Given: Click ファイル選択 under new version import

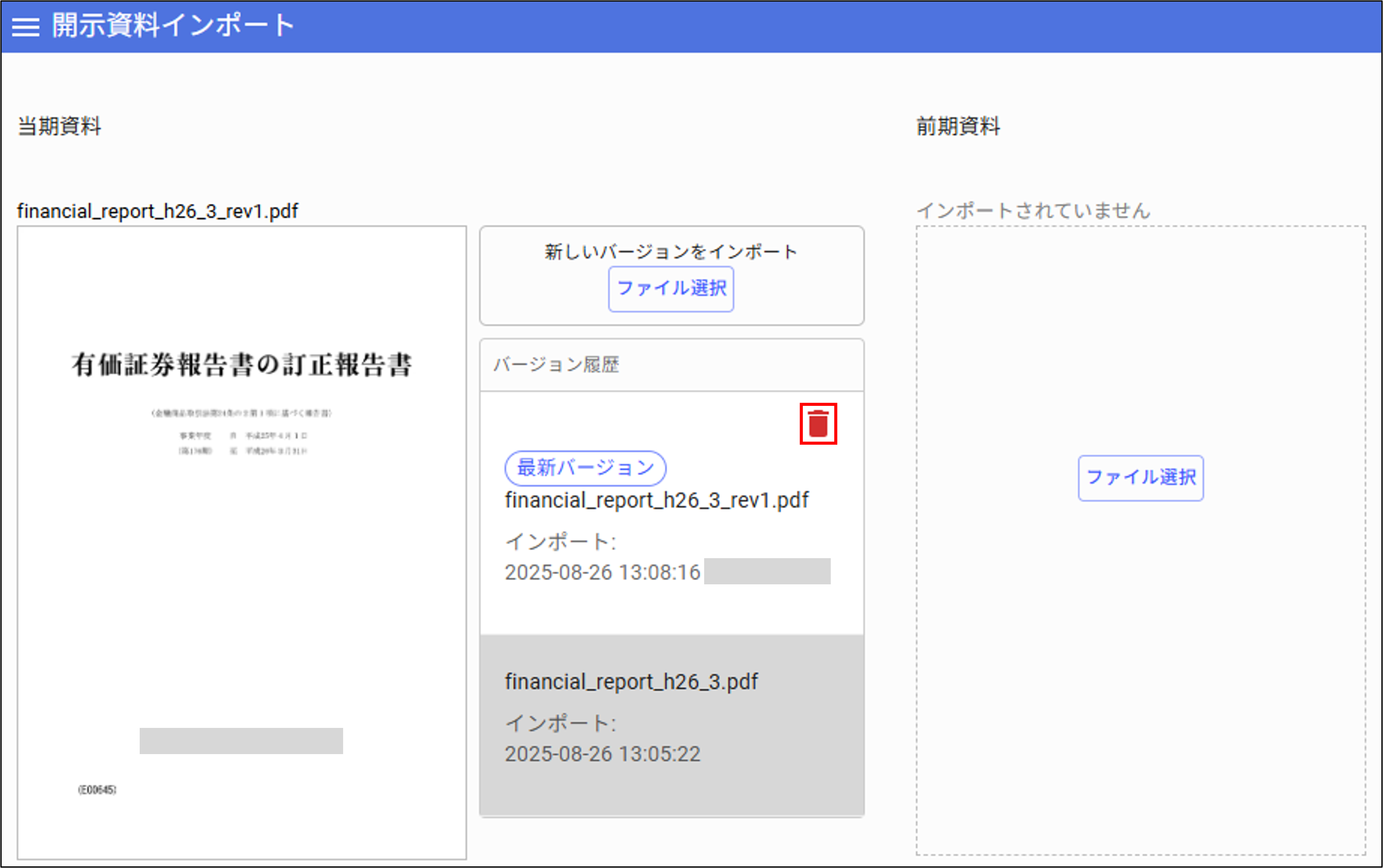Looking at the screenshot, I should tap(671, 289).
